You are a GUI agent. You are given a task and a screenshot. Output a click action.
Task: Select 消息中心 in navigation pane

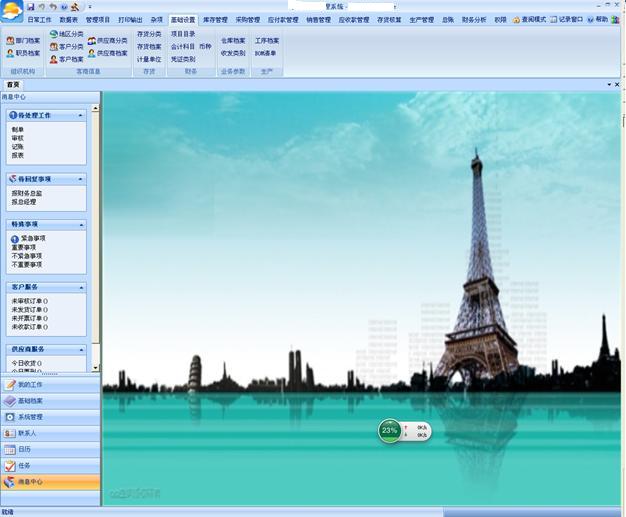(50, 482)
